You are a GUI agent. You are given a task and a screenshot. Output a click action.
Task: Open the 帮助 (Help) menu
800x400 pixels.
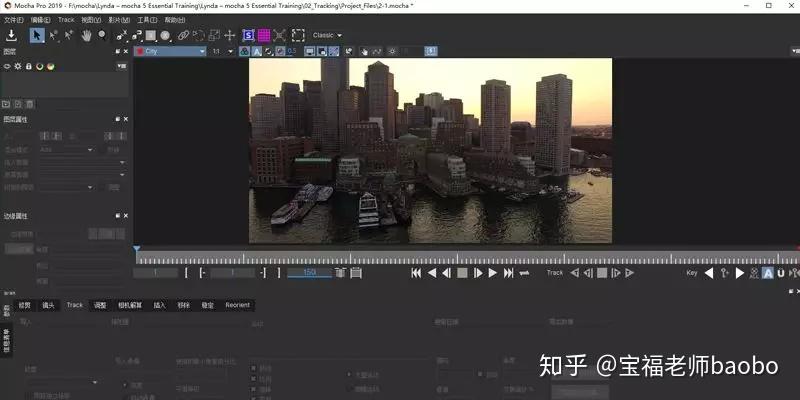[174, 20]
